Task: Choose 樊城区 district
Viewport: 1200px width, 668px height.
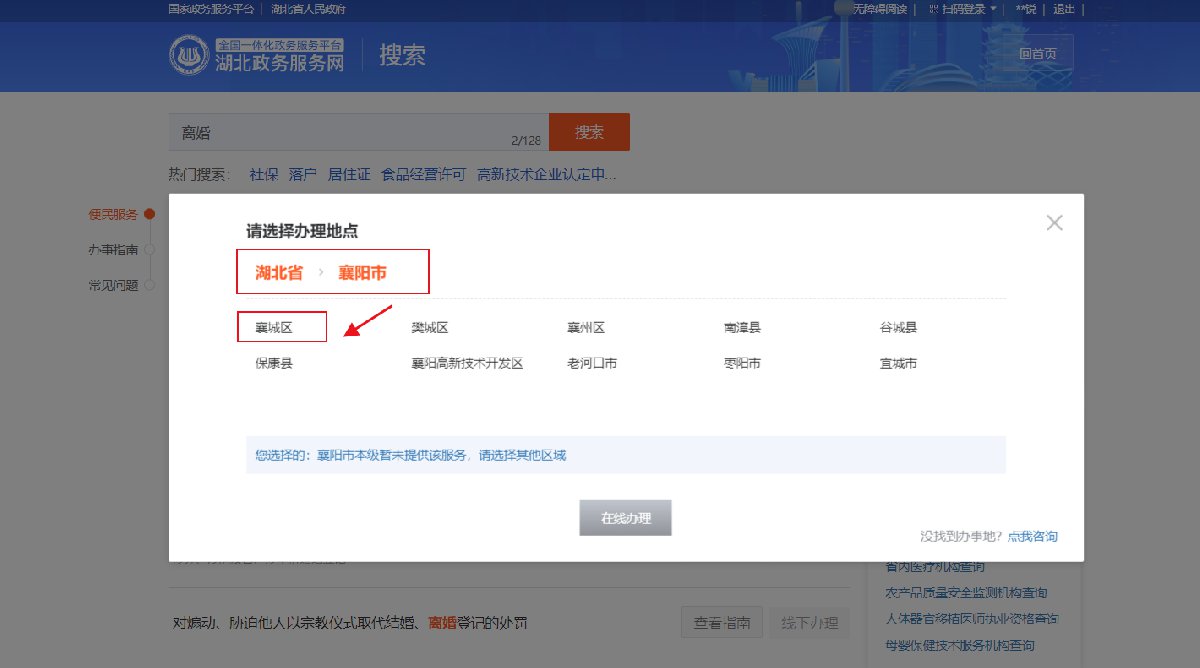Action: (x=430, y=327)
